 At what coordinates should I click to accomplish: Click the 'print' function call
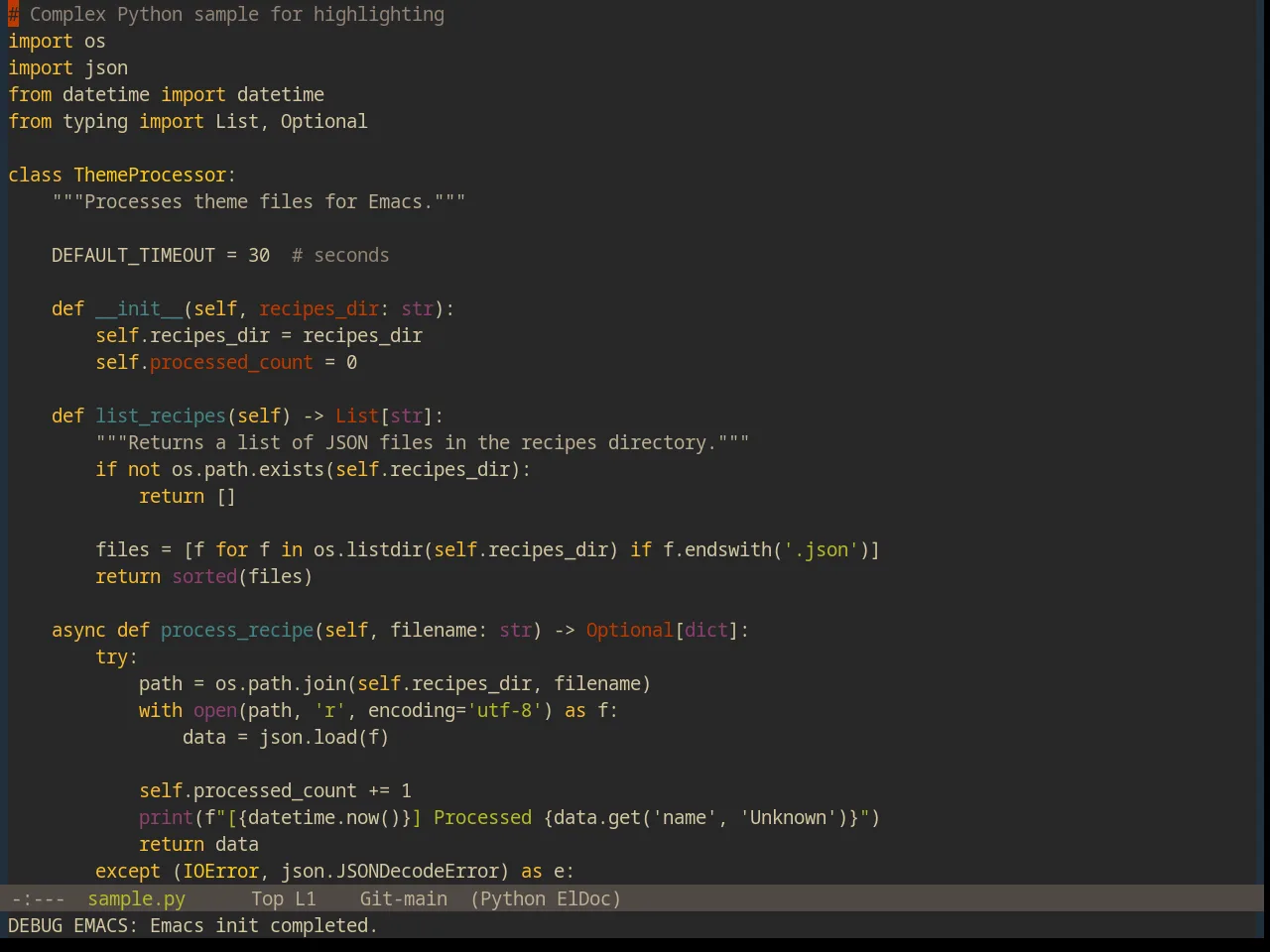(x=166, y=817)
